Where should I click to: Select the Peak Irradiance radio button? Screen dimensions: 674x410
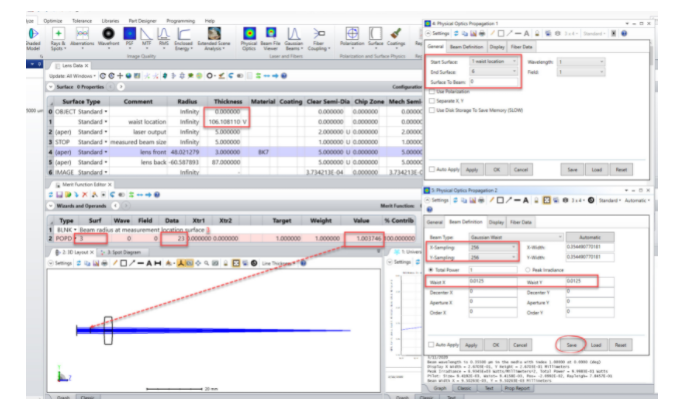(527, 270)
